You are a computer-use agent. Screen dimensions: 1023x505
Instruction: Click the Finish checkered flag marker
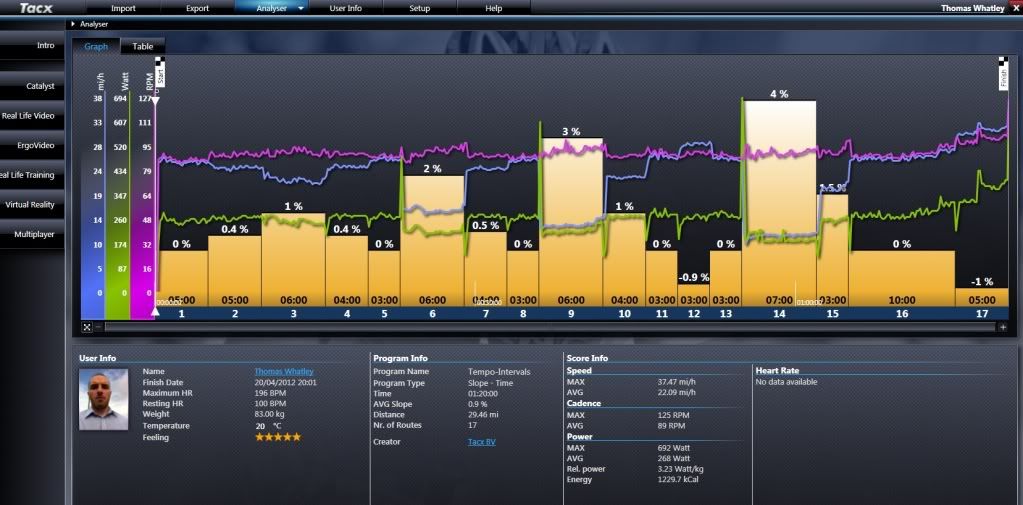click(x=1002, y=74)
